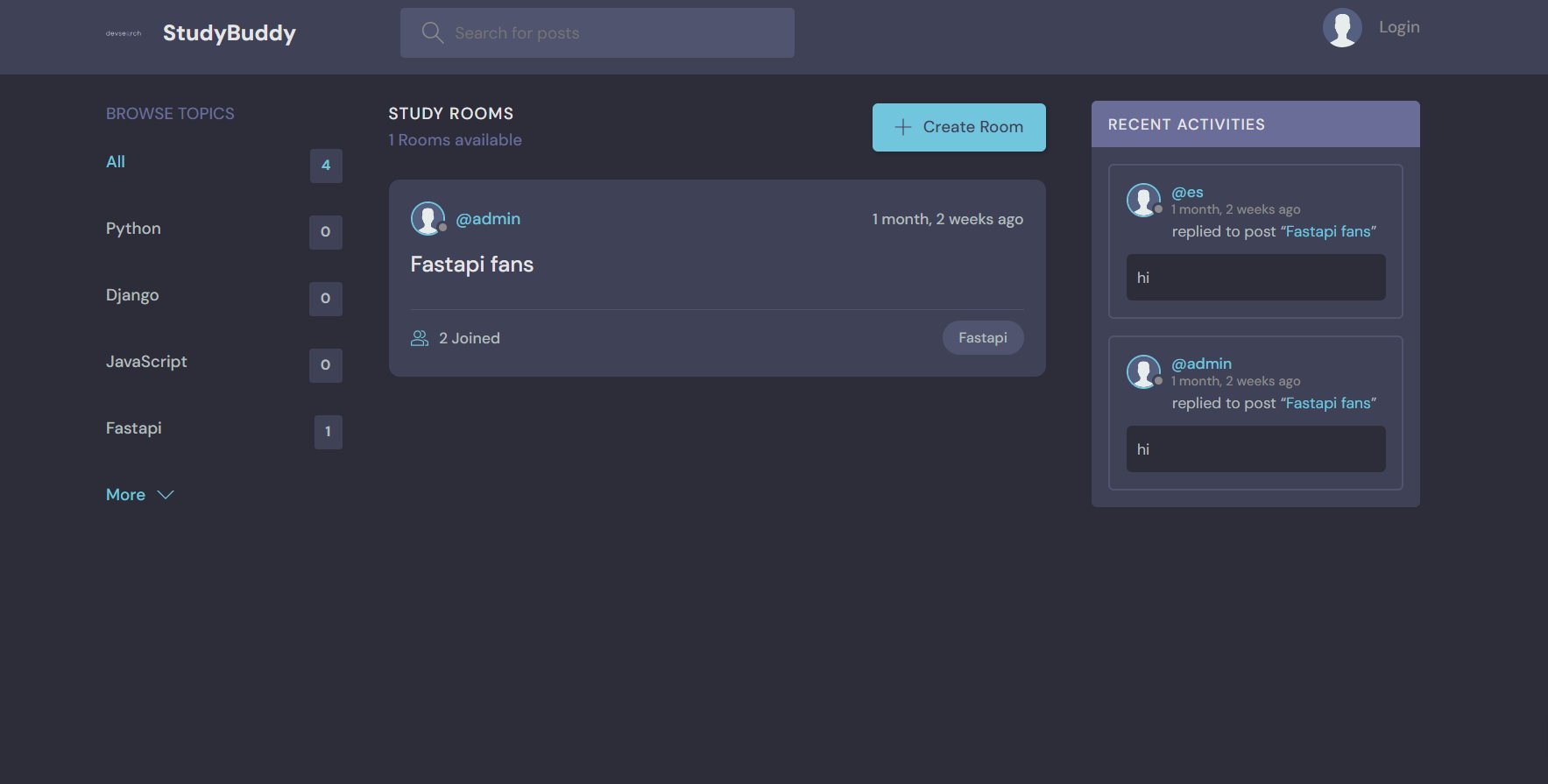Click the magnifying glass search icon
The width and height of the screenshot is (1548, 784).
(432, 33)
